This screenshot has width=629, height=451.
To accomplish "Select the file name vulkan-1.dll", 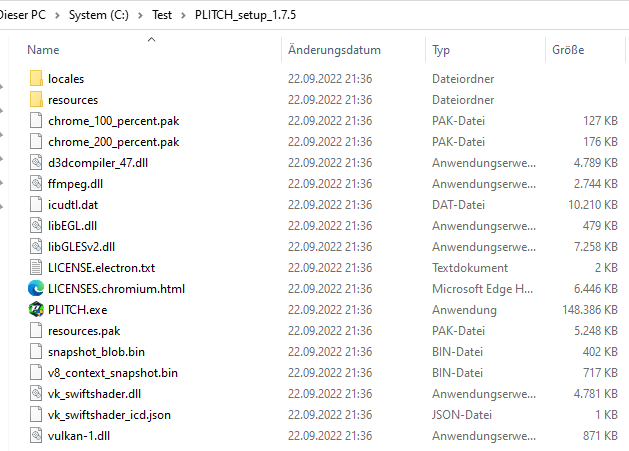I will click(x=79, y=435).
